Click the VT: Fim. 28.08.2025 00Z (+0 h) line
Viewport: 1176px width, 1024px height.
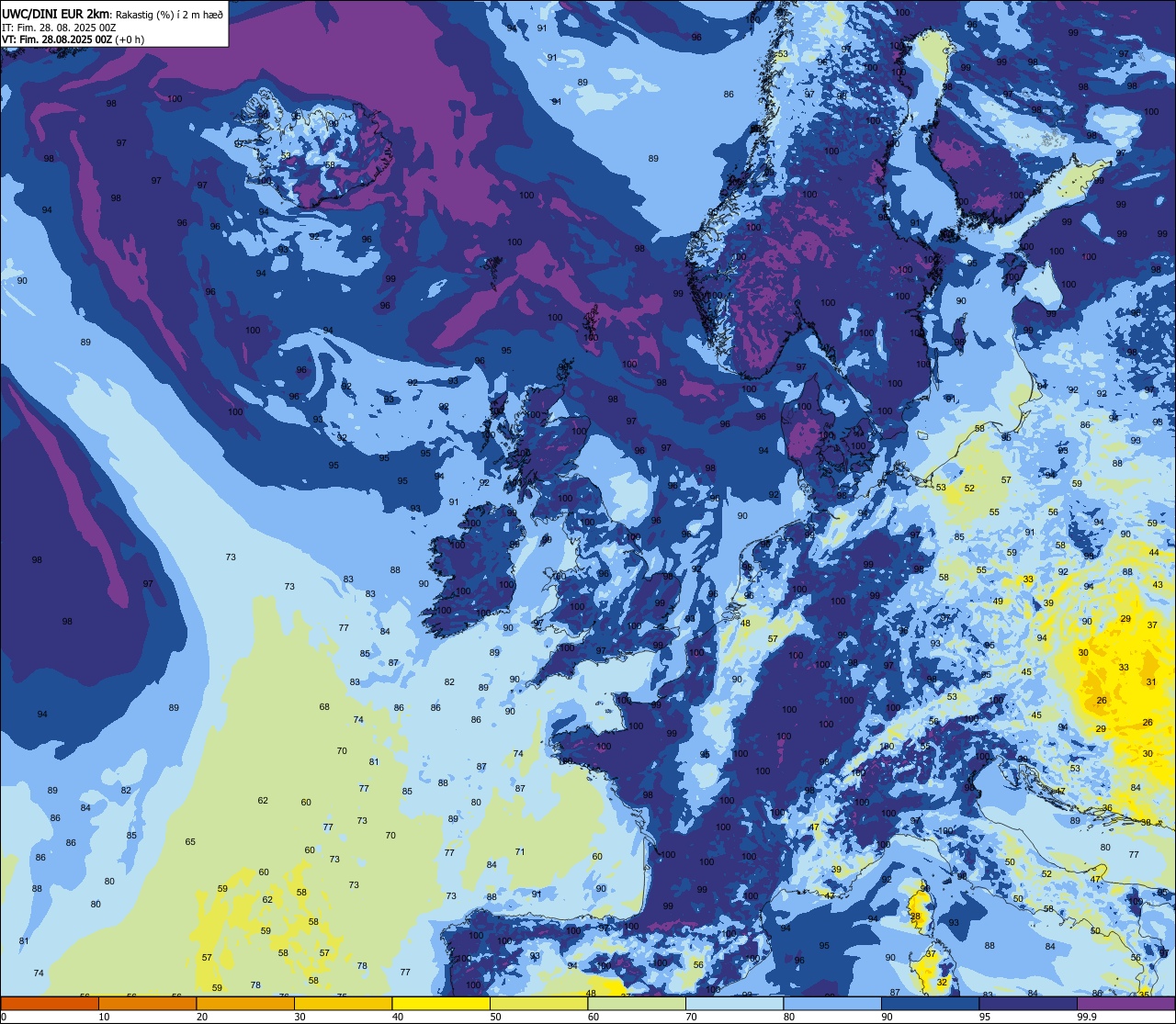pos(73,39)
